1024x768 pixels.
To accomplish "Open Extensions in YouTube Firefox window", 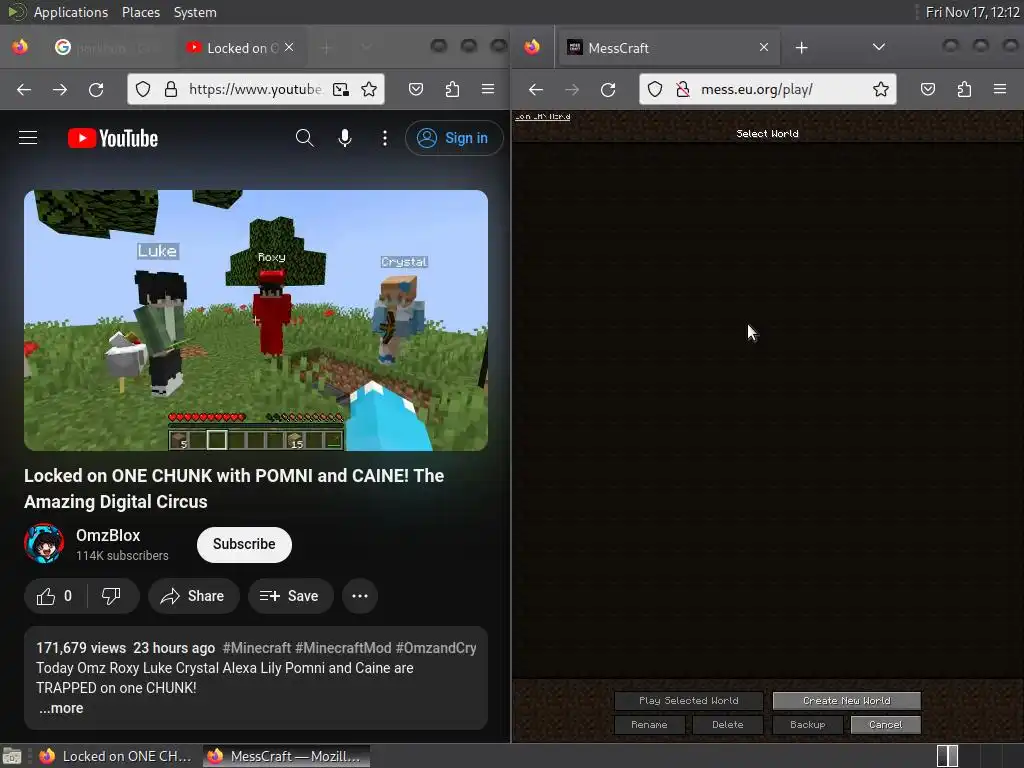I will 452,89.
